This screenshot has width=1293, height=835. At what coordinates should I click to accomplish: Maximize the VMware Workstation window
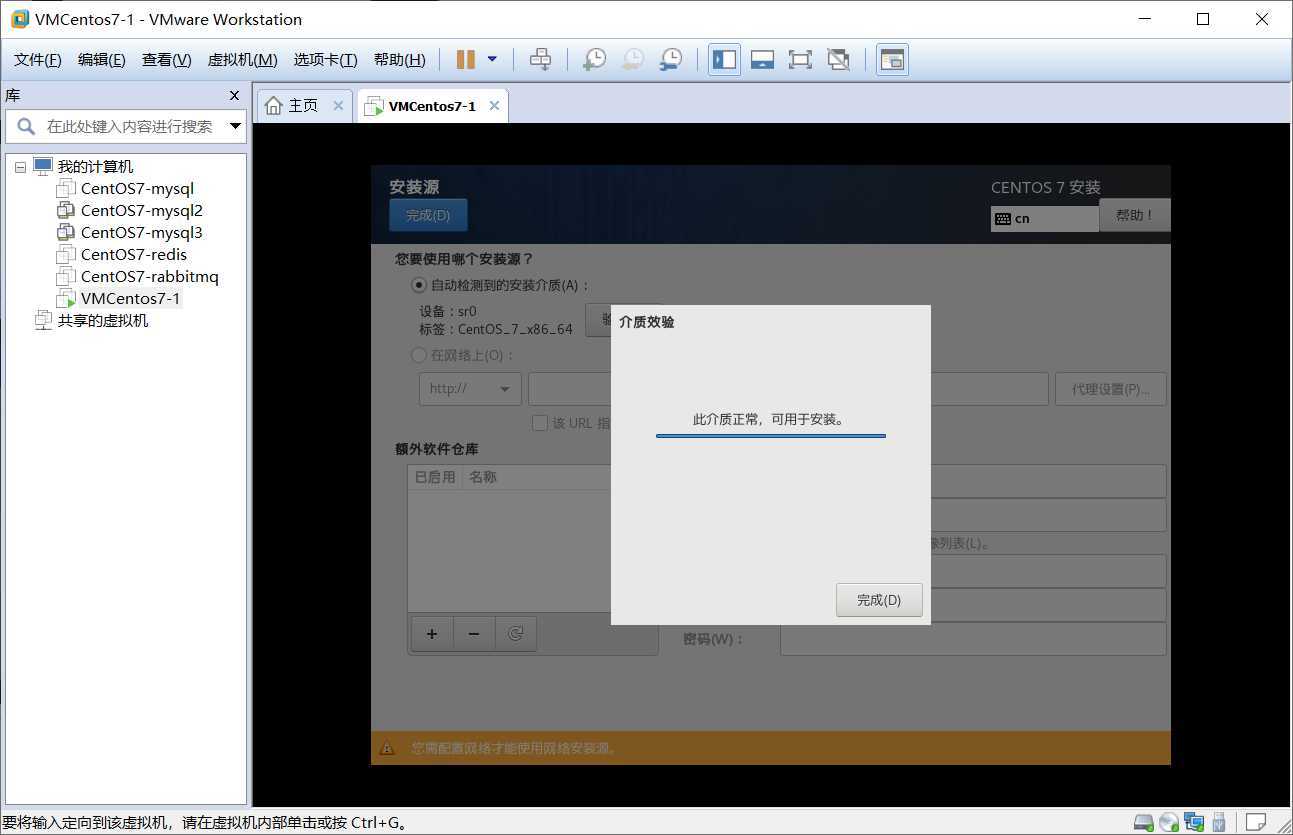pos(1203,19)
